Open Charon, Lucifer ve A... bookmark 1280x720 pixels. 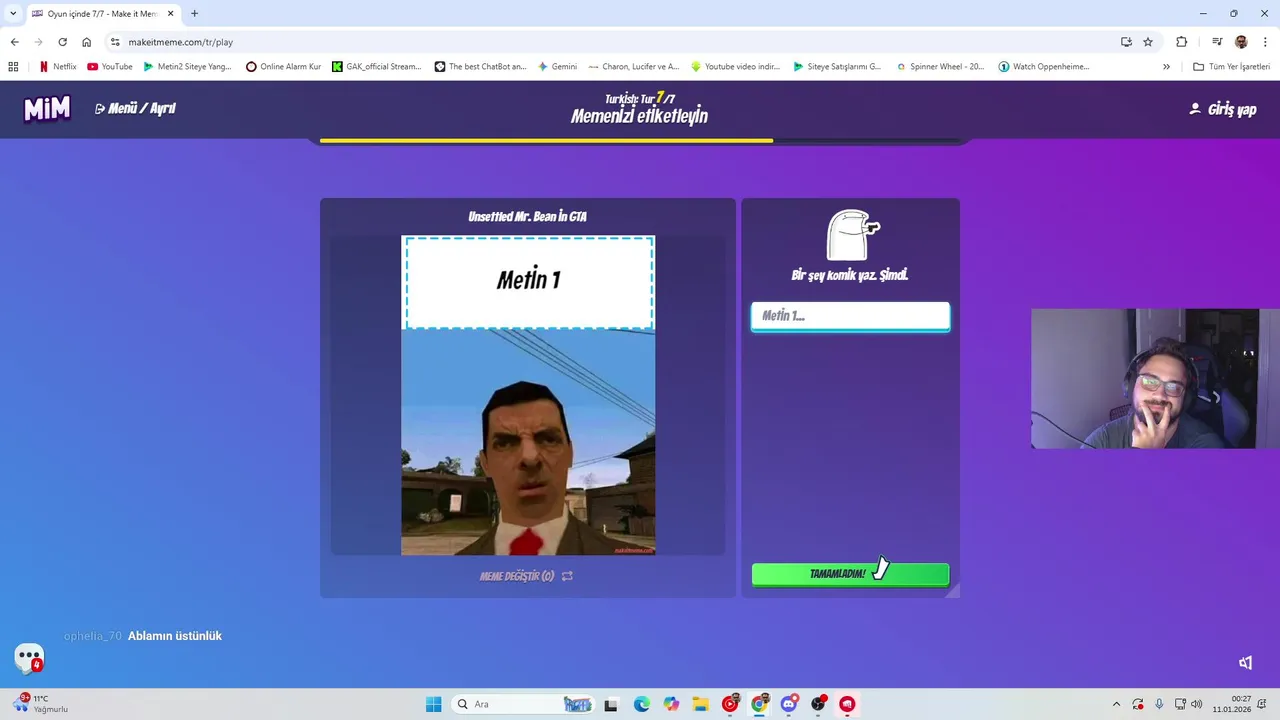[634, 67]
